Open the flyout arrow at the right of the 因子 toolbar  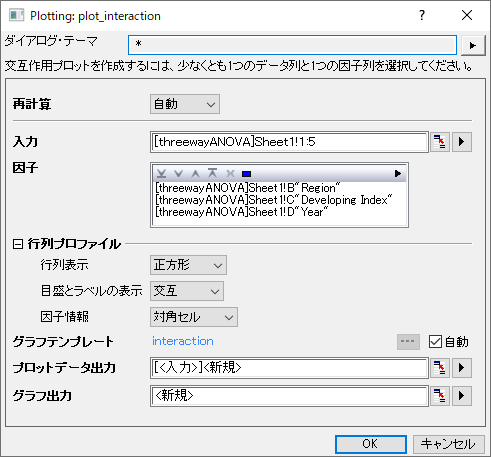pyautogui.click(x=398, y=173)
